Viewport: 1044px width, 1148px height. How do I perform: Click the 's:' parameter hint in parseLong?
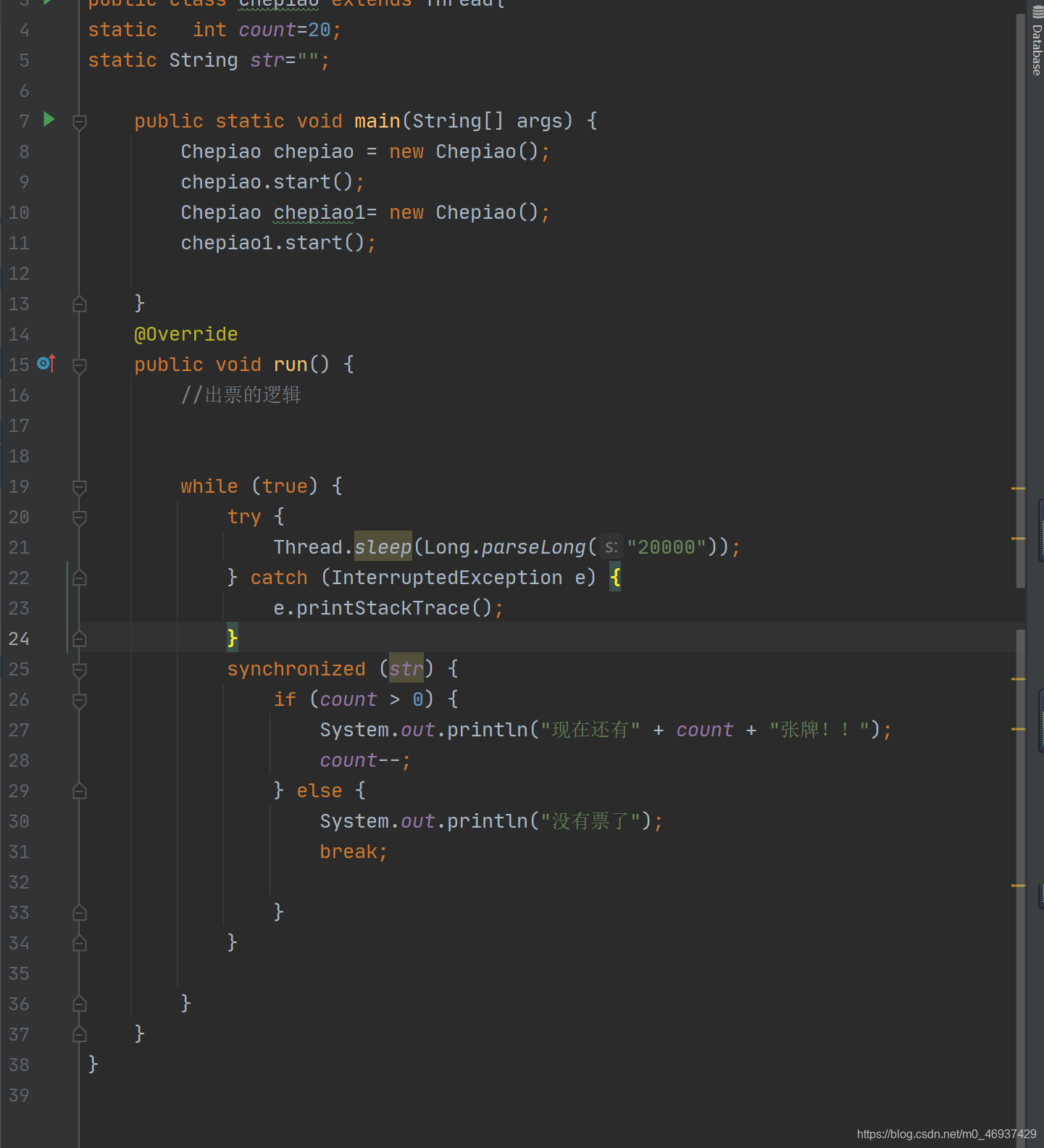pyautogui.click(x=611, y=547)
